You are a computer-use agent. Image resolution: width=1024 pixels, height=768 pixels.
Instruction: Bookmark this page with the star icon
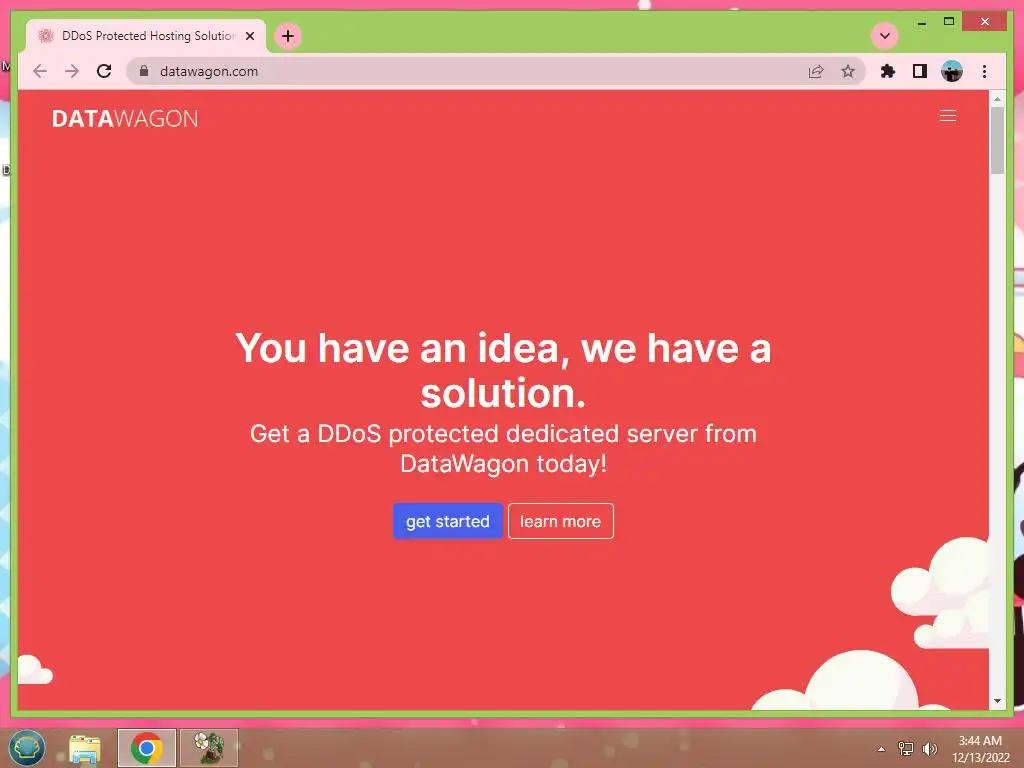[x=848, y=71]
